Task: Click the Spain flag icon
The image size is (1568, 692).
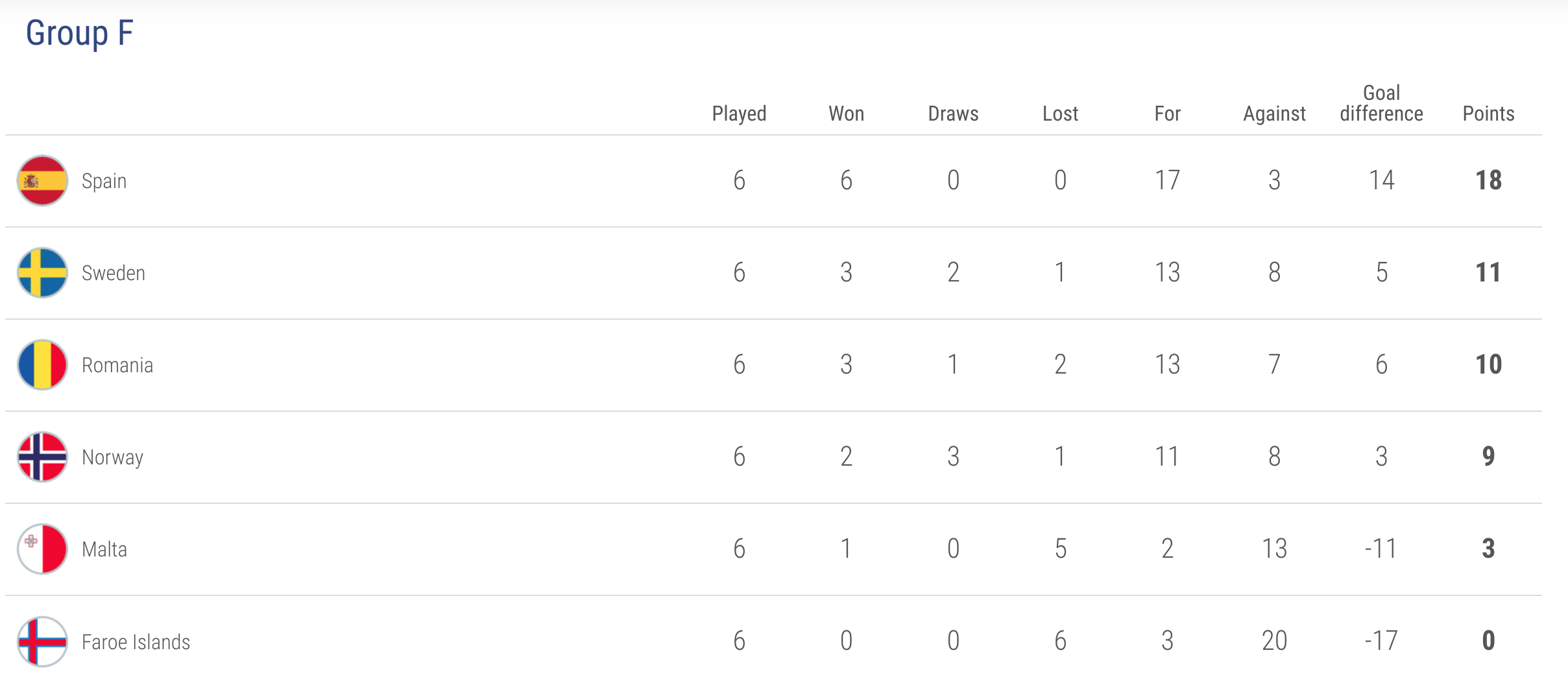Action: point(42,180)
